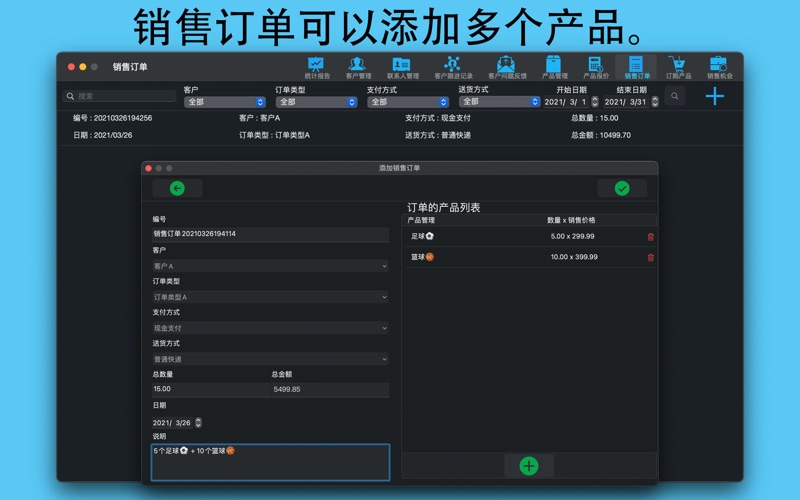Expand the 客户 filter dropdown in toolbar
Screen dimensions: 800x500
click(225, 102)
